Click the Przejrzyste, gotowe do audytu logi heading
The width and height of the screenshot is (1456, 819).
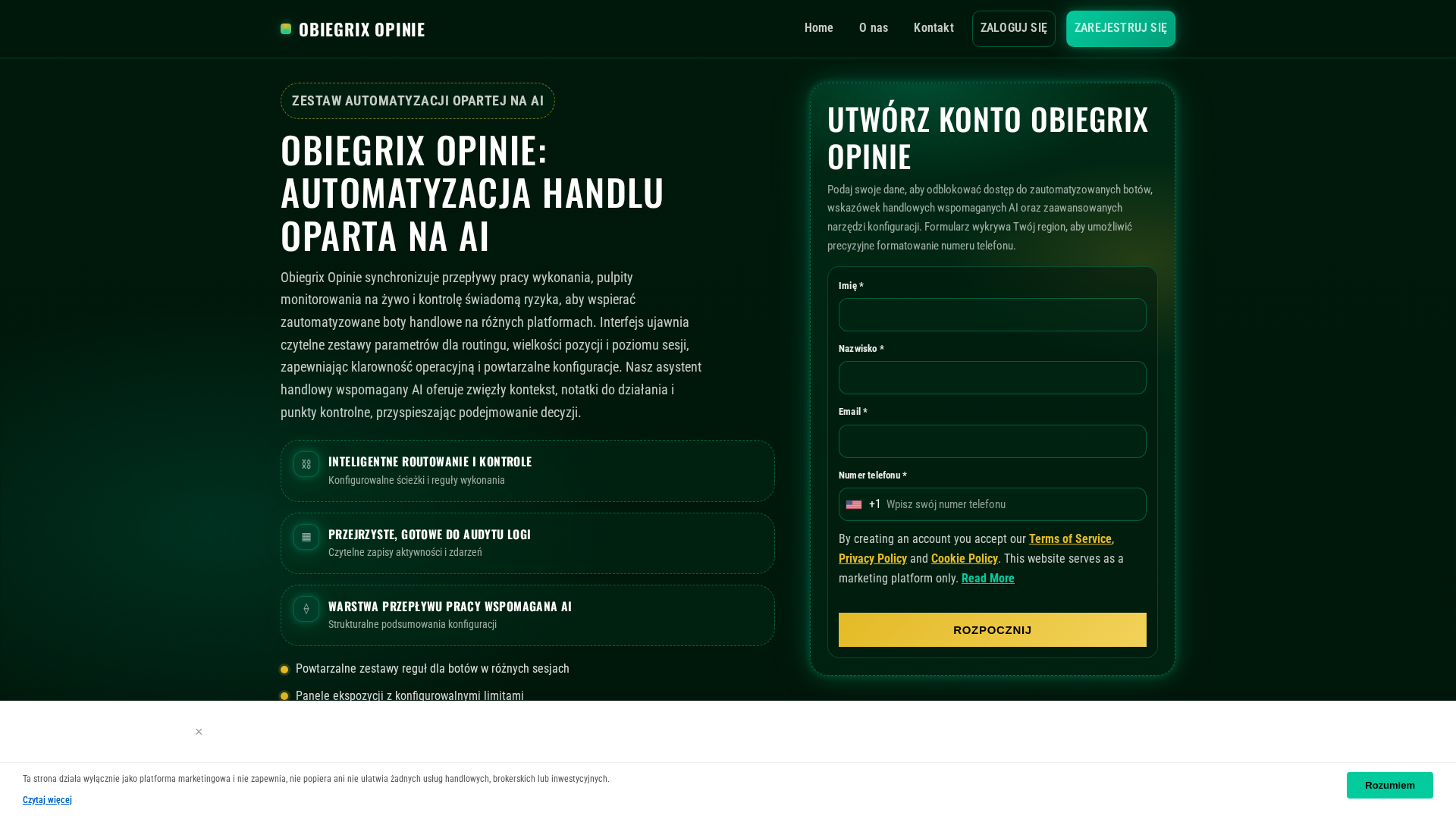[x=429, y=534]
